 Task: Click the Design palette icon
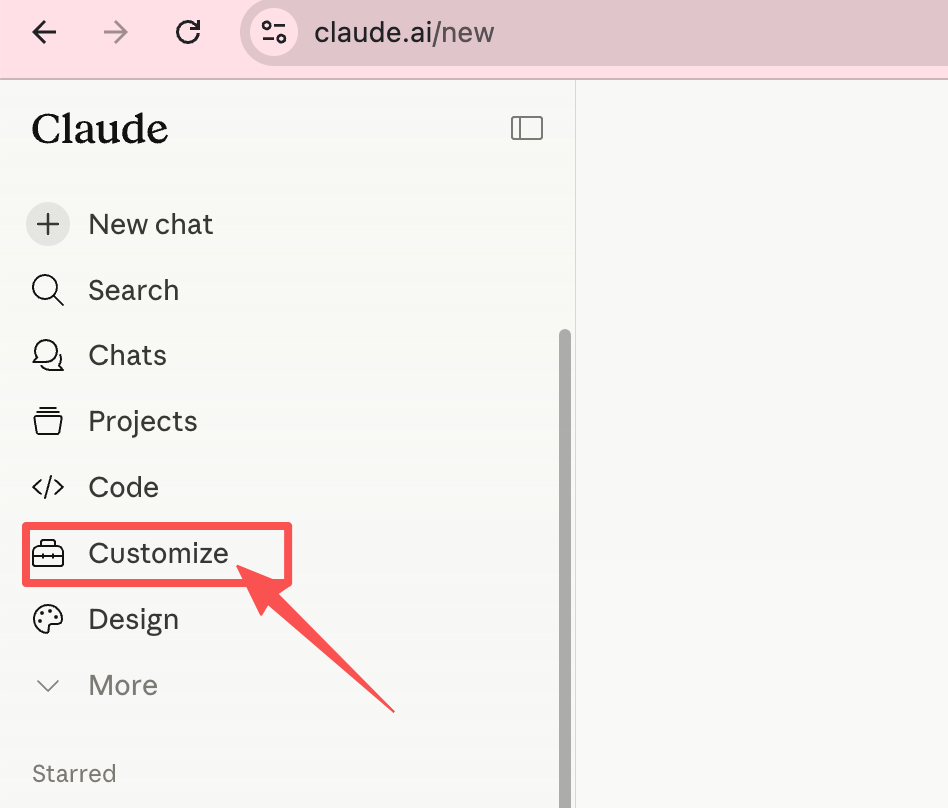point(48,619)
